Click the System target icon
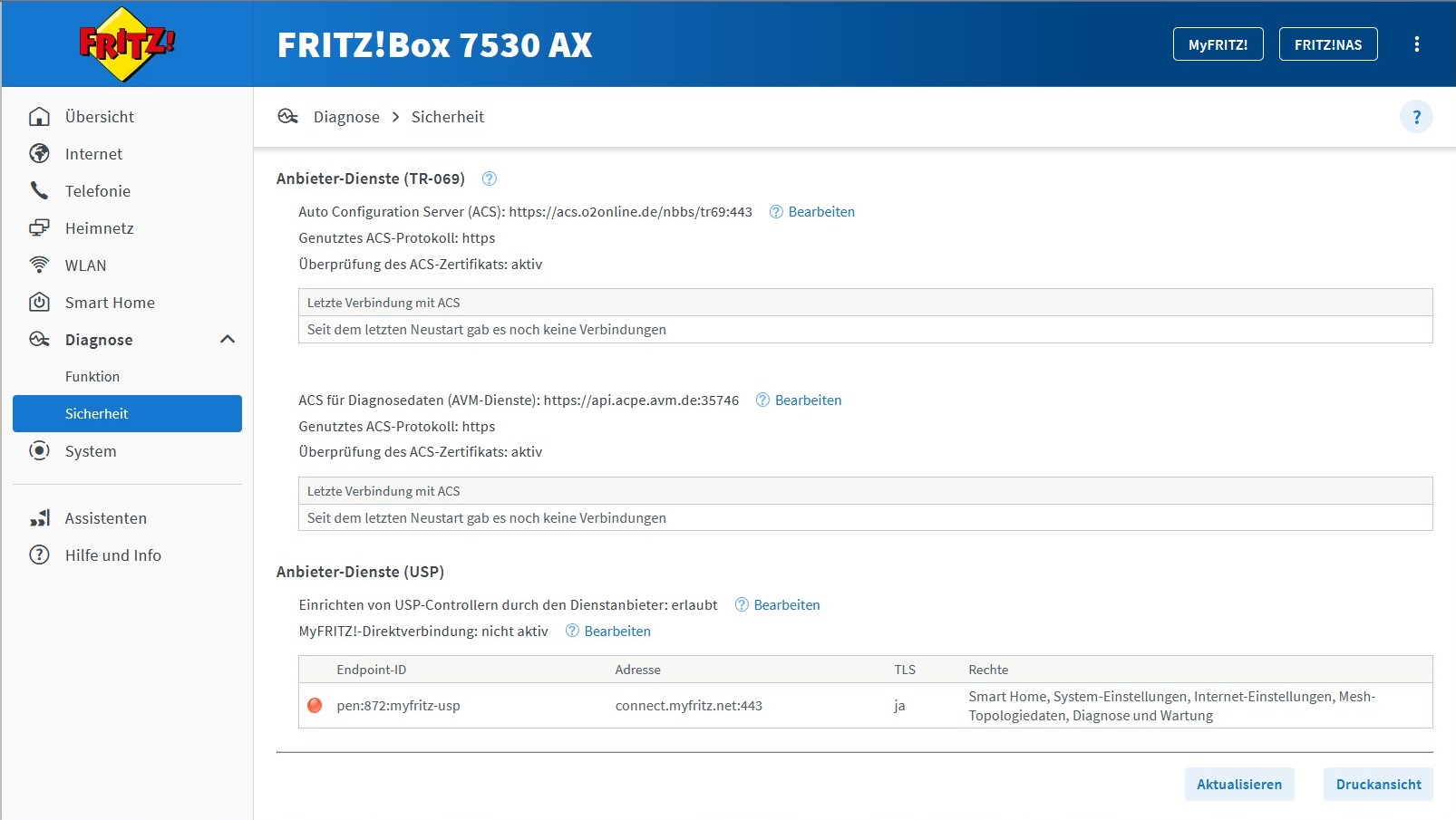Viewport: 1456px width, 820px height. point(39,451)
